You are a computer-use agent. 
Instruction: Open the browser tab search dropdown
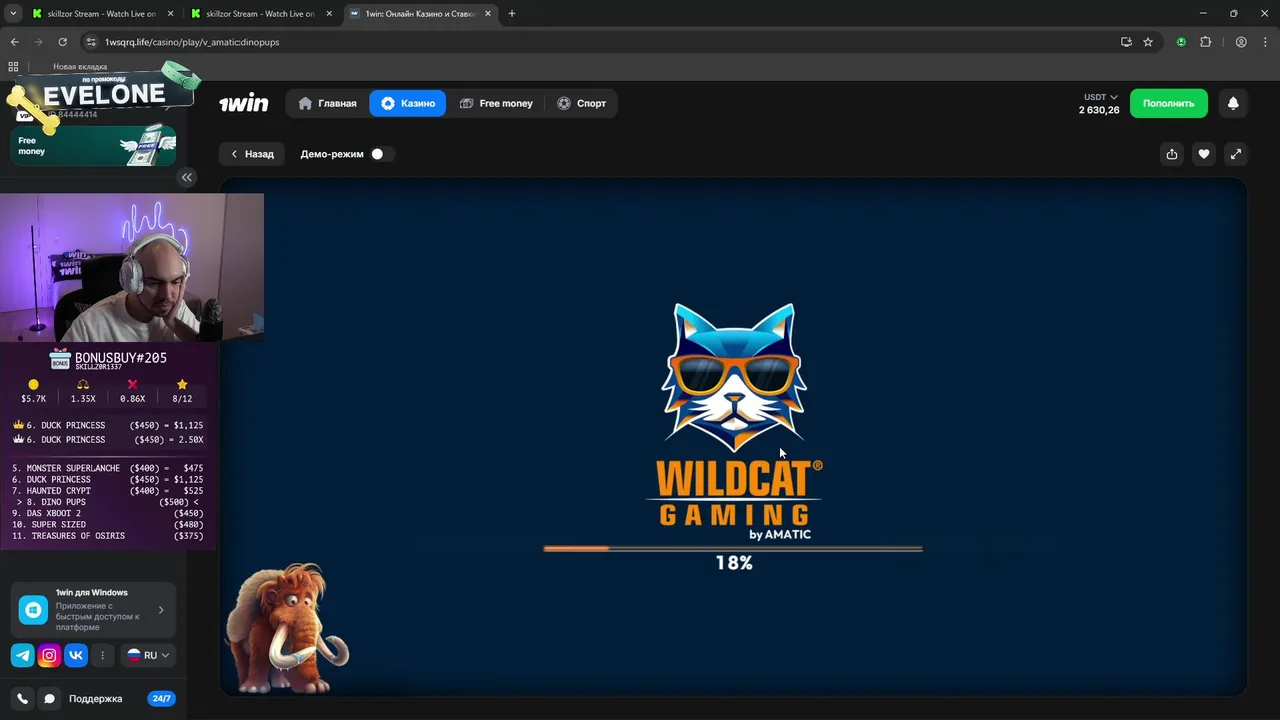click(13, 14)
